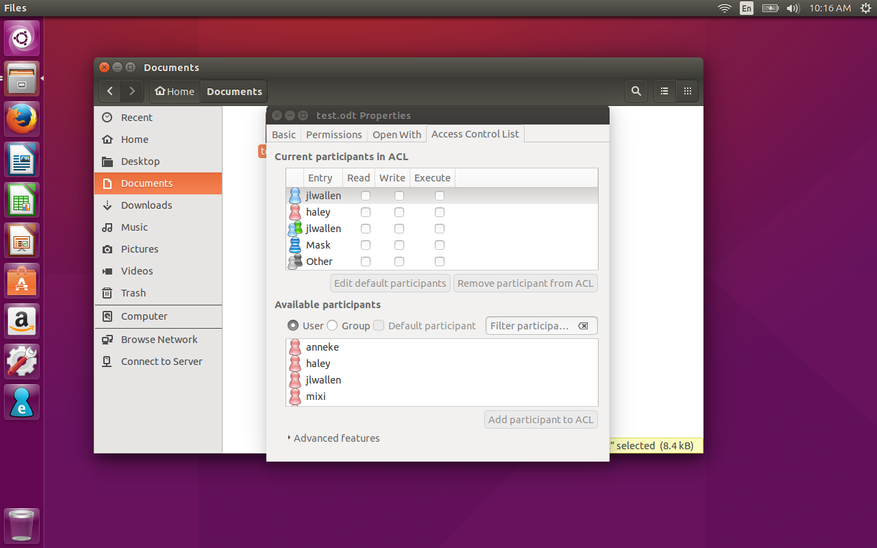The height and width of the screenshot is (548, 877).
Task: Click the Mask entry icon in ACL list
Action: click(x=295, y=245)
